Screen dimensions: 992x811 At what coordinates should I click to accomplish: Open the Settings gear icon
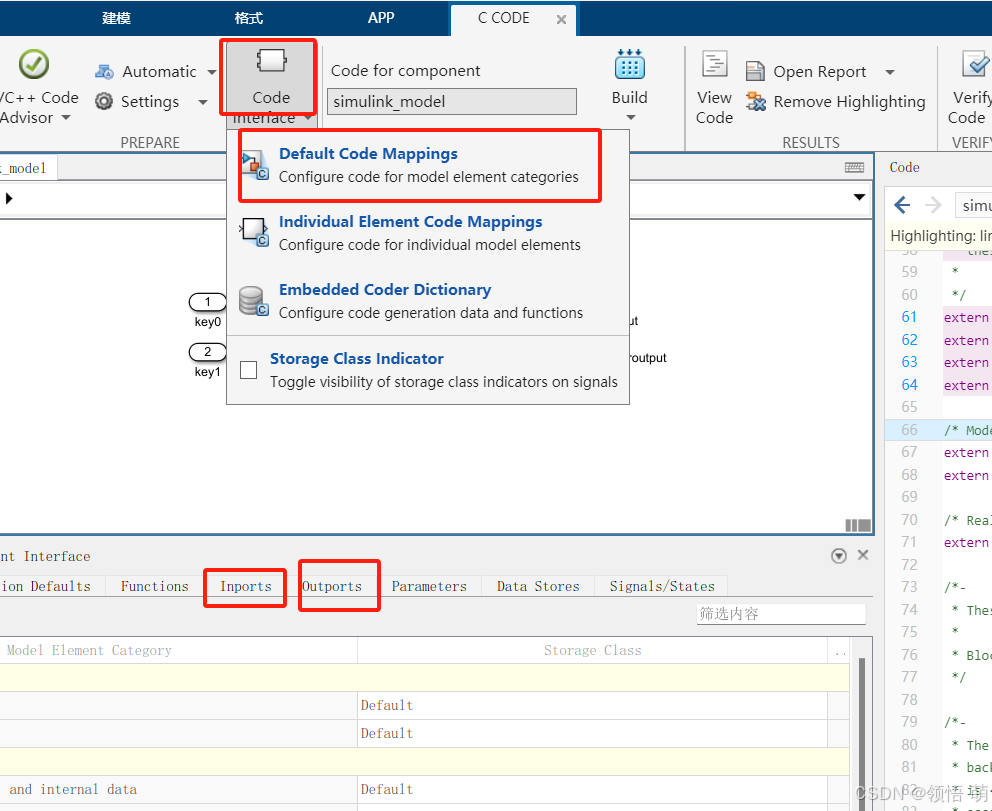tap(104, 101)
